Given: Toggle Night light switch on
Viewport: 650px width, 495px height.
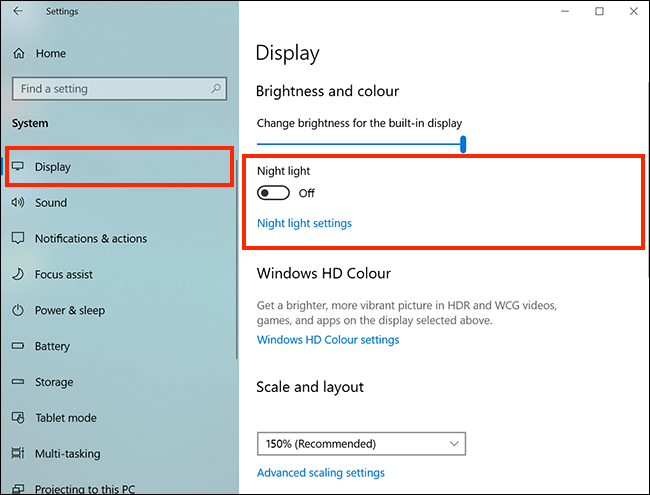Looking at the screenshot, I should pos(273,193).
